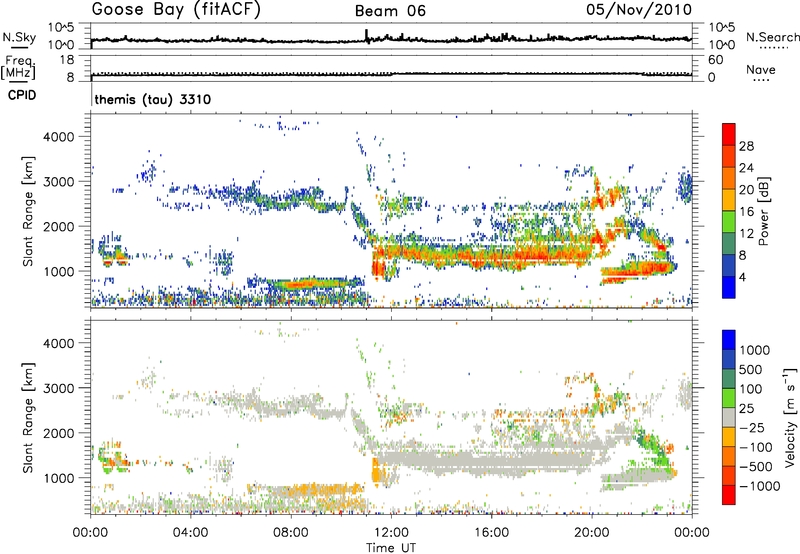800x554 pixels.
Task: Select the "25" Velocity colorbar label
Action: point(747,408)
